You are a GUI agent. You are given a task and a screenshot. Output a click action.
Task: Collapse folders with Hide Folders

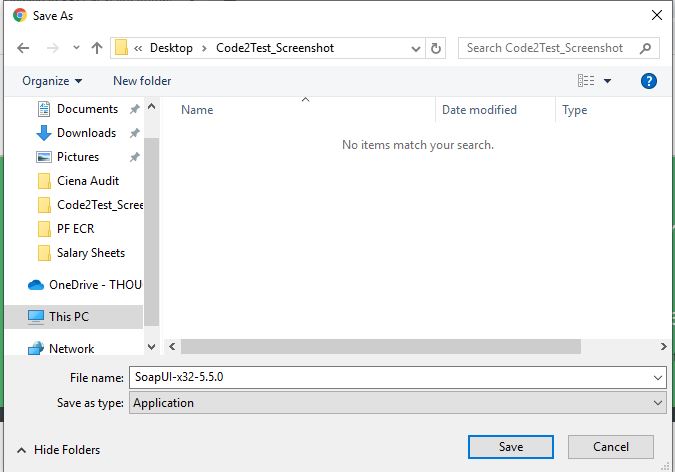59,450
